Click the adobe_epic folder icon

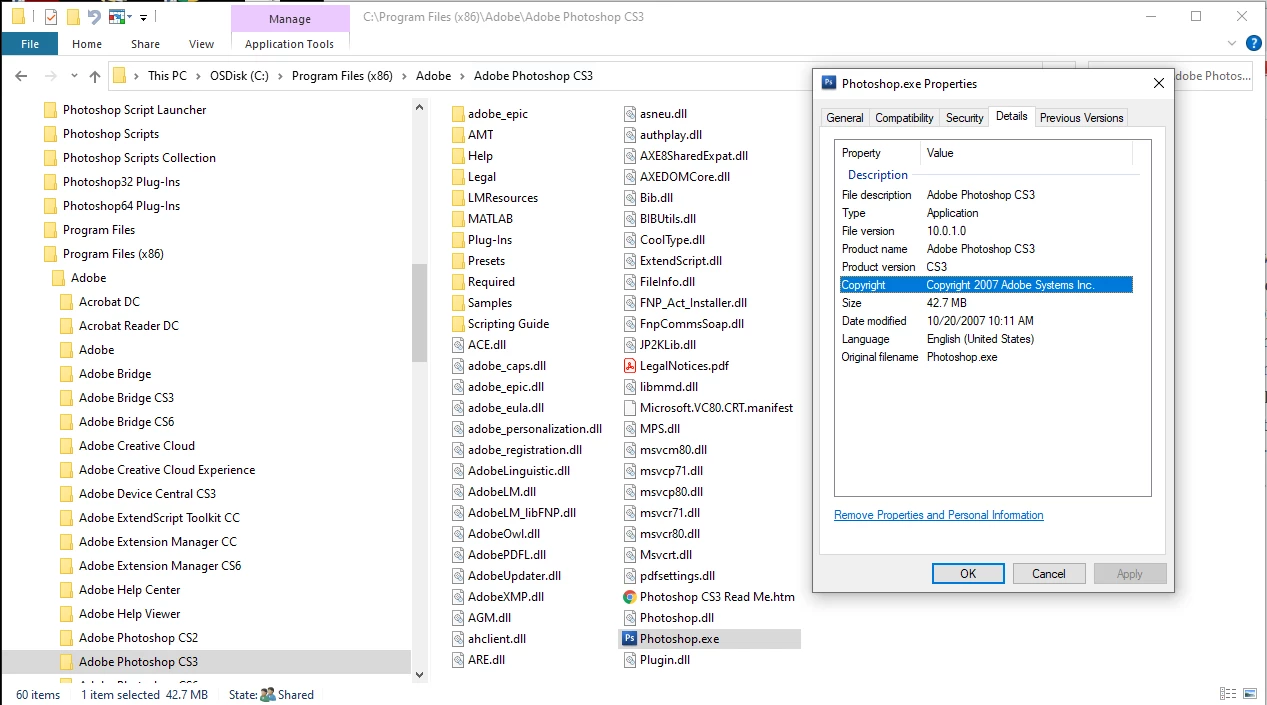(x=458, y=113)
